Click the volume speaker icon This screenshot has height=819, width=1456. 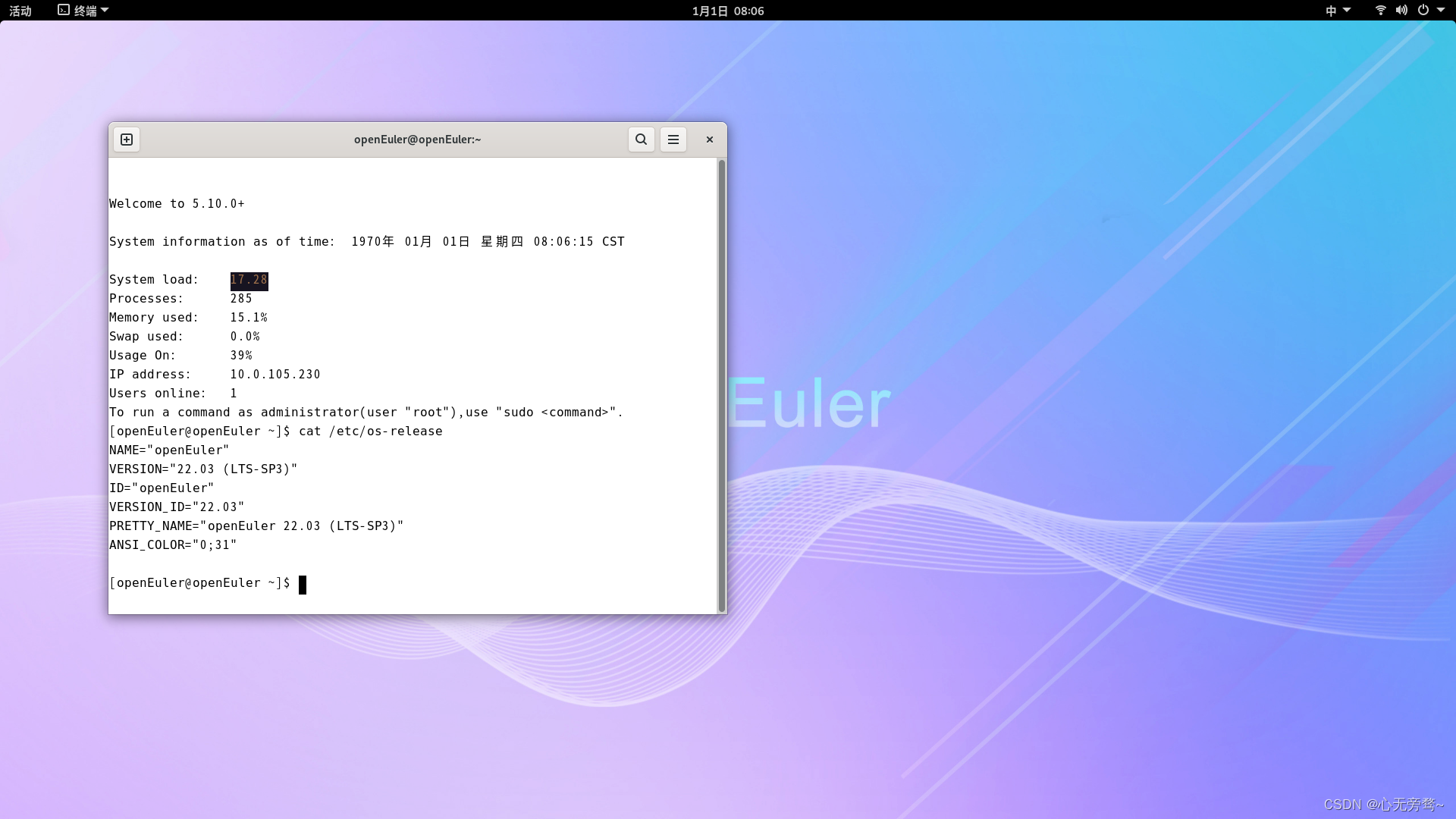click(1401, 11)
